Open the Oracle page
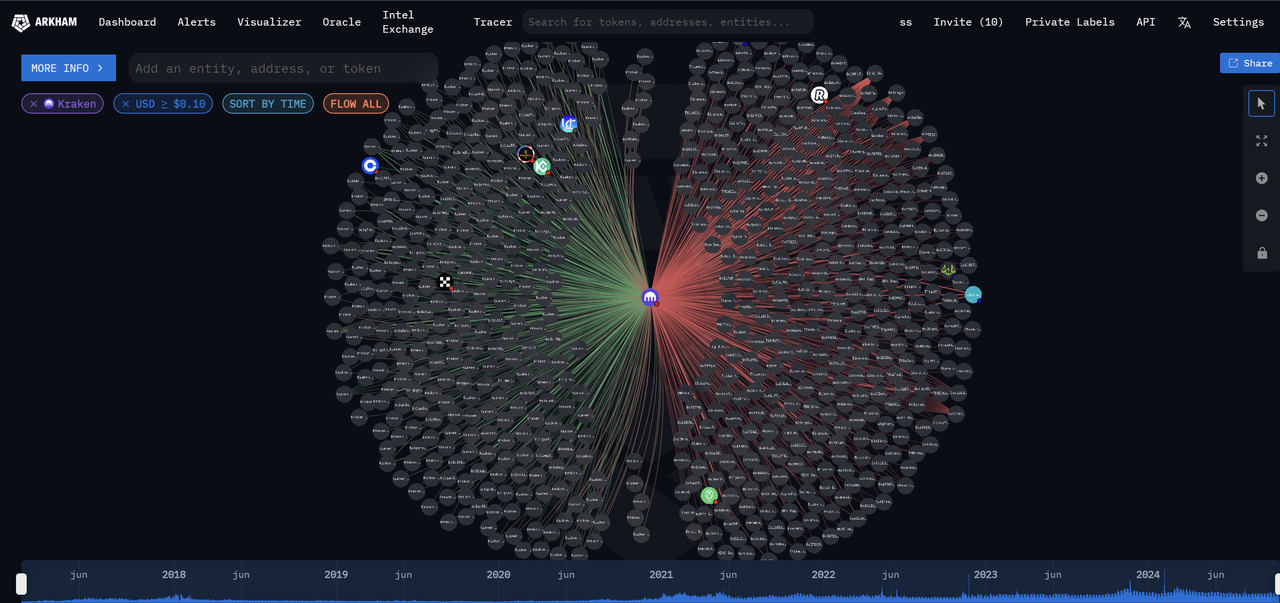The image size is (1280, 603). (342, 22)
